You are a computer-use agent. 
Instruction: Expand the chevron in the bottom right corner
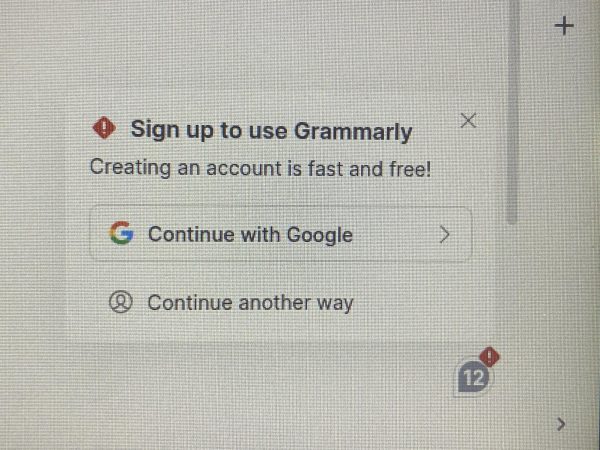pos(561,424)
